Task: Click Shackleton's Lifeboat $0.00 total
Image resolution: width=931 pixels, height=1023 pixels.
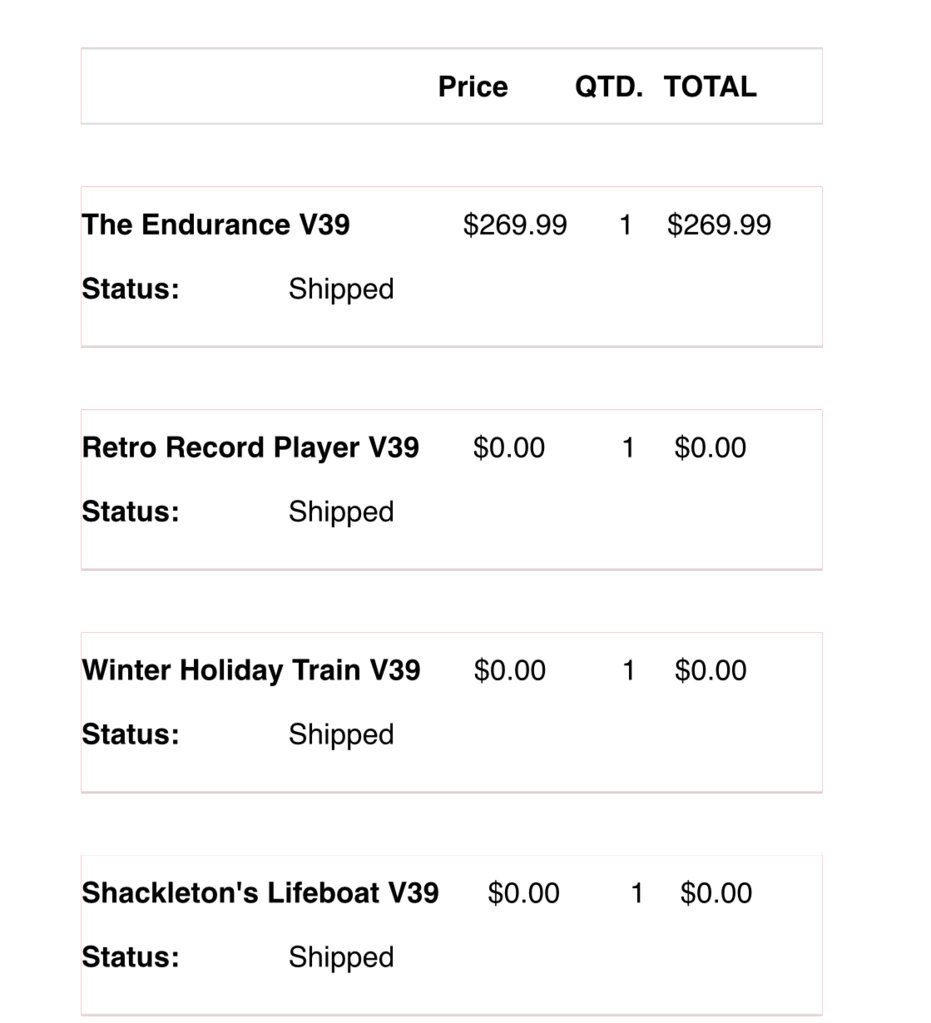Action: [x=716, y=893]
